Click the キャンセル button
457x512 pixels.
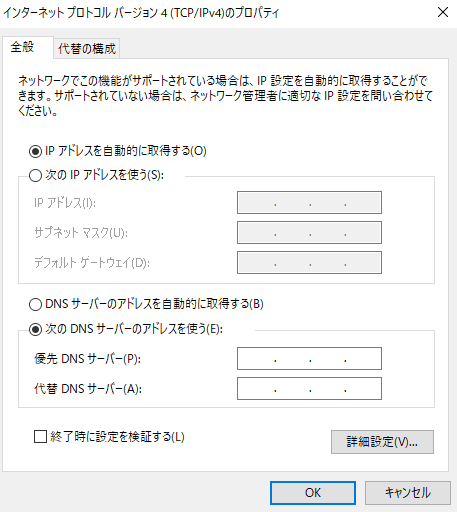click(x=408, y=493)
